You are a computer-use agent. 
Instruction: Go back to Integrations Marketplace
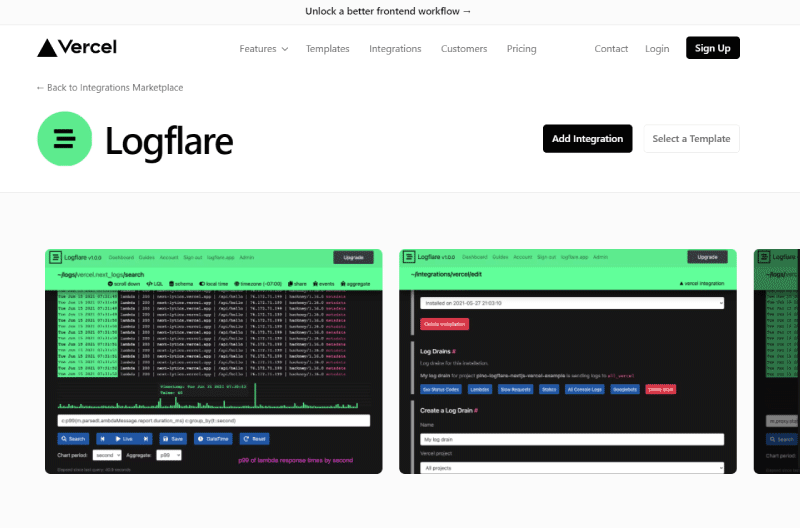point(110,88)
